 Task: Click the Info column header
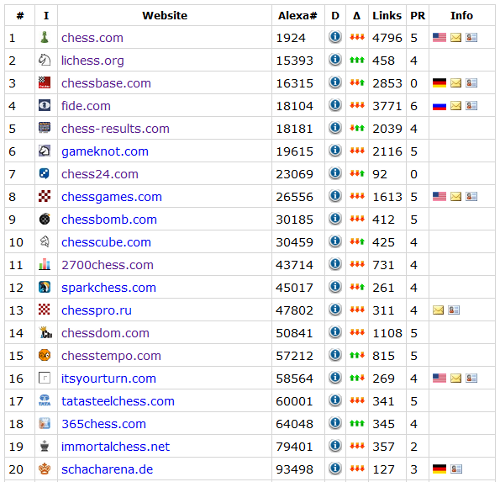click(462, 15)
